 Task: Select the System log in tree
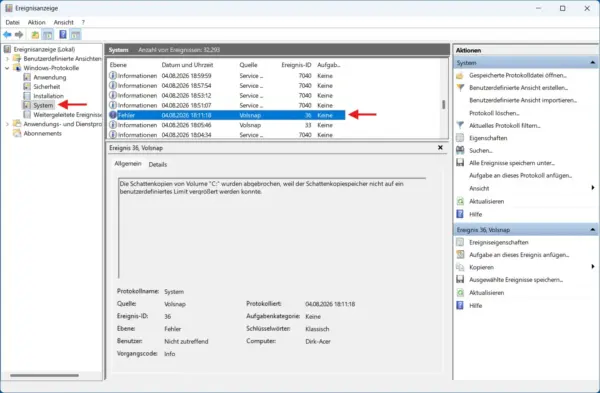43,105
